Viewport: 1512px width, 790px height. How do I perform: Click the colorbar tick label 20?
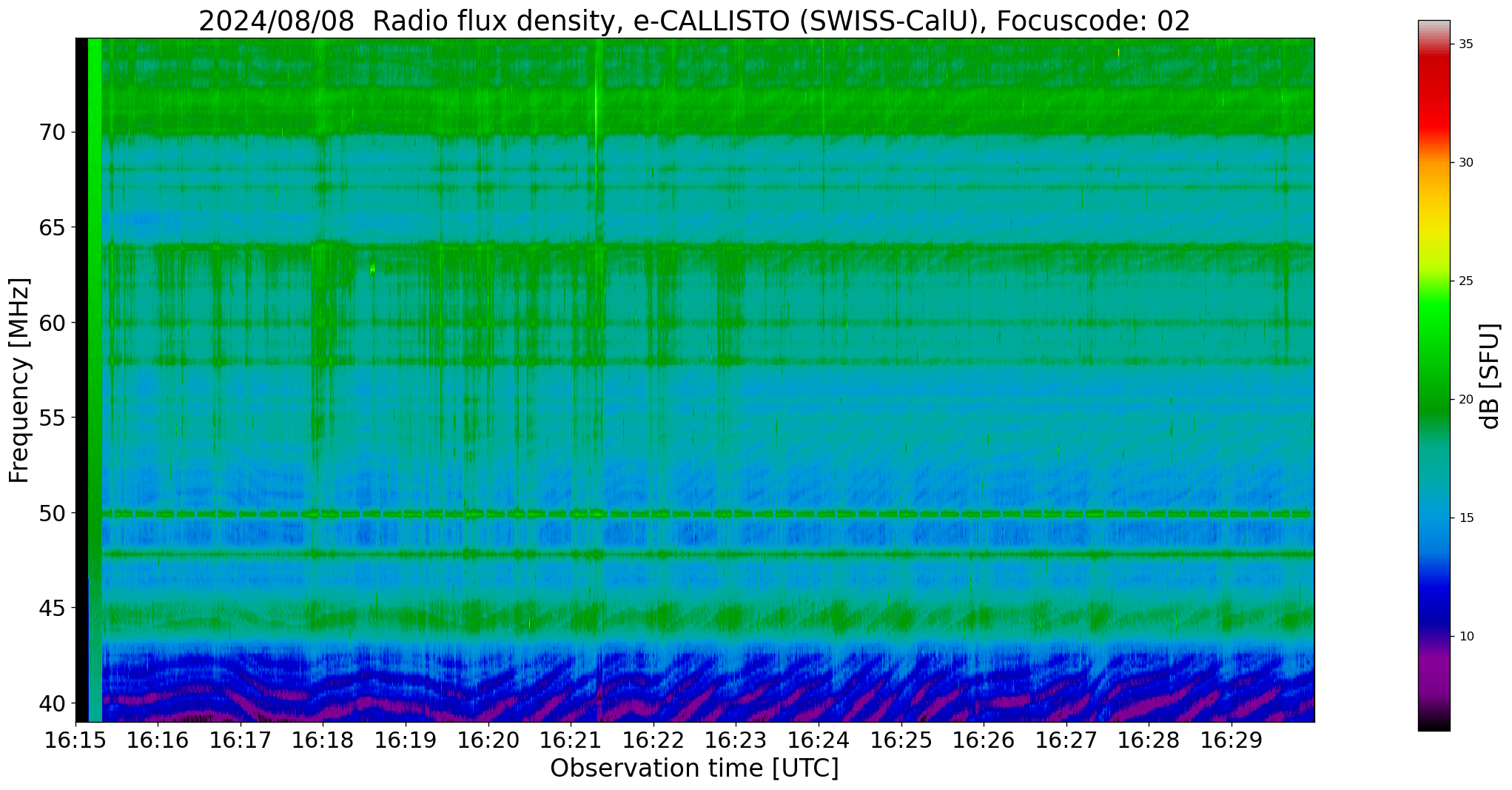pos(1465,400)
